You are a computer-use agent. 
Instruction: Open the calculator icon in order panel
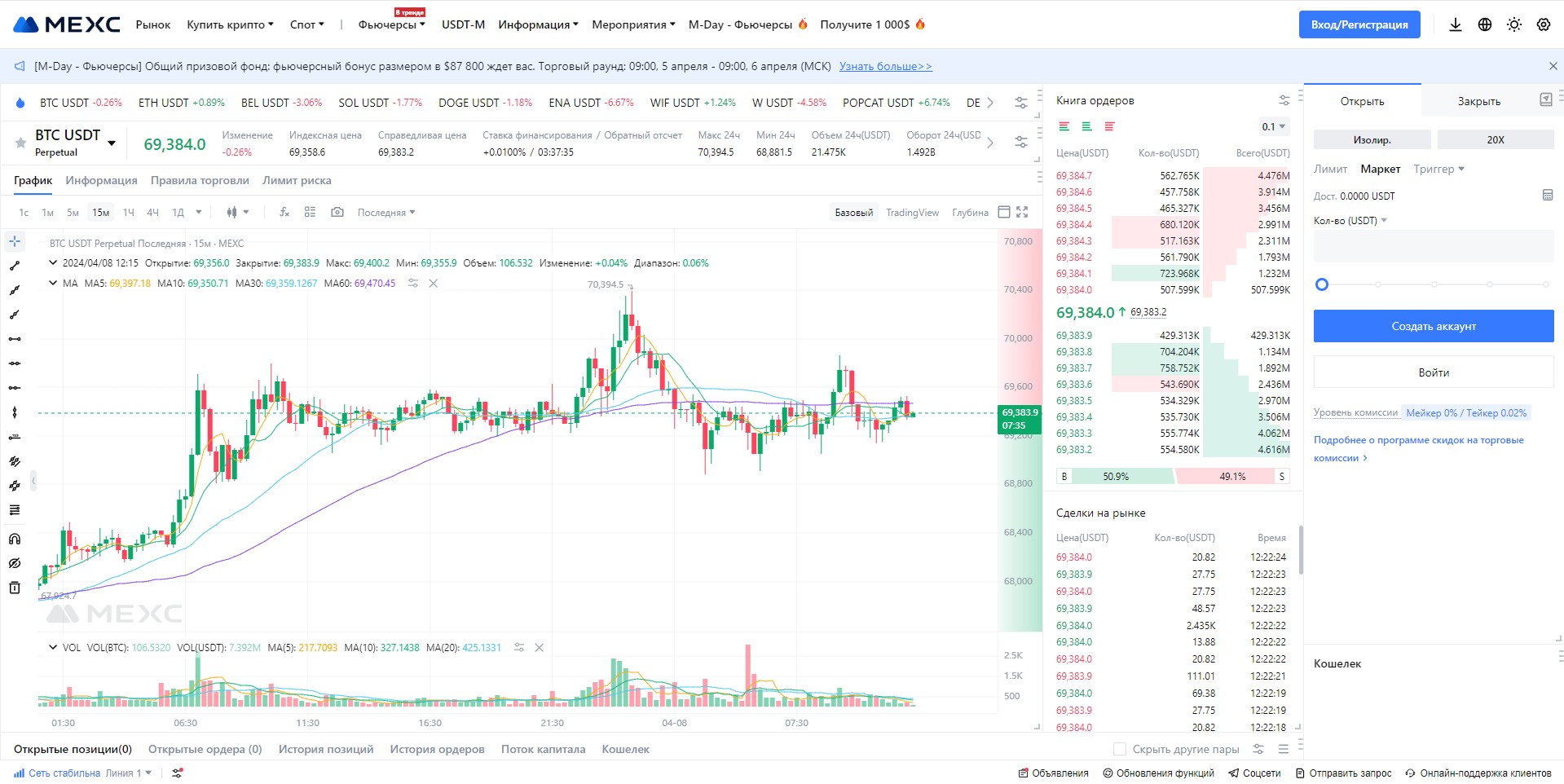tap(1548, 195)
